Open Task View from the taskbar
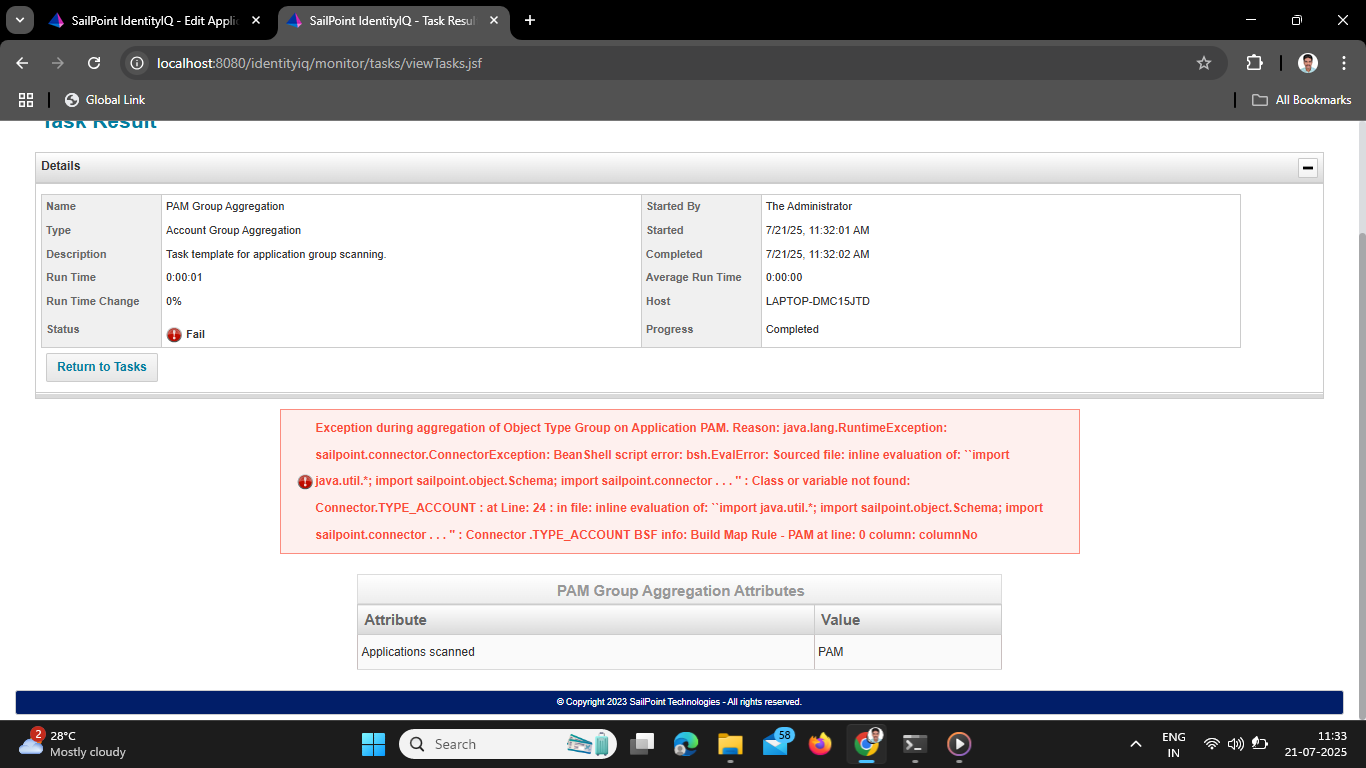Screen dimensions: 1366x768 click(642, 744)
